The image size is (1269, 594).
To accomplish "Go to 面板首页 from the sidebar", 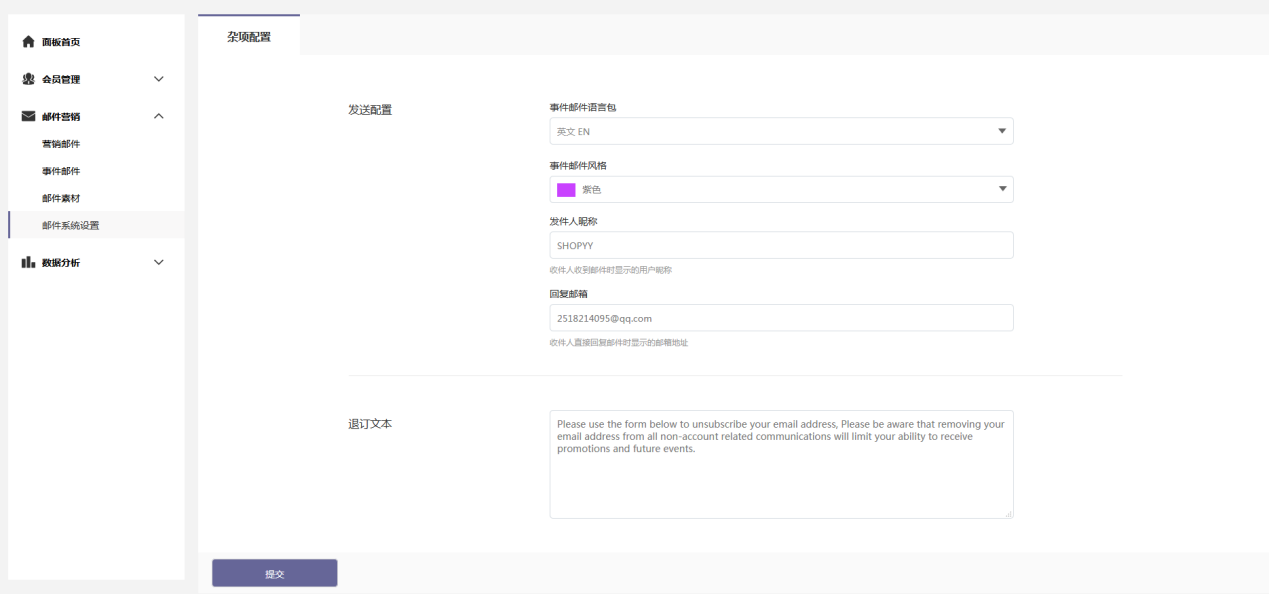I will point(60,41).
